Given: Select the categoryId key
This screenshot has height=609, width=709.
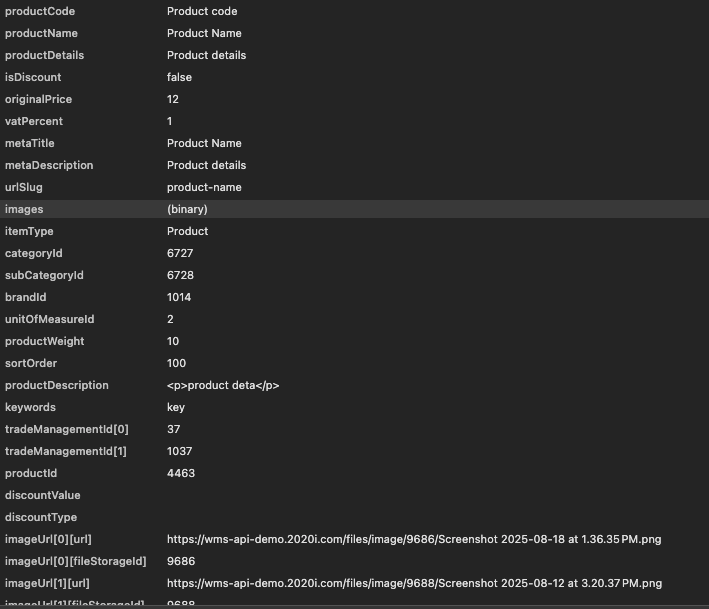Looking at the screenshot, I should tap(33, 253).
